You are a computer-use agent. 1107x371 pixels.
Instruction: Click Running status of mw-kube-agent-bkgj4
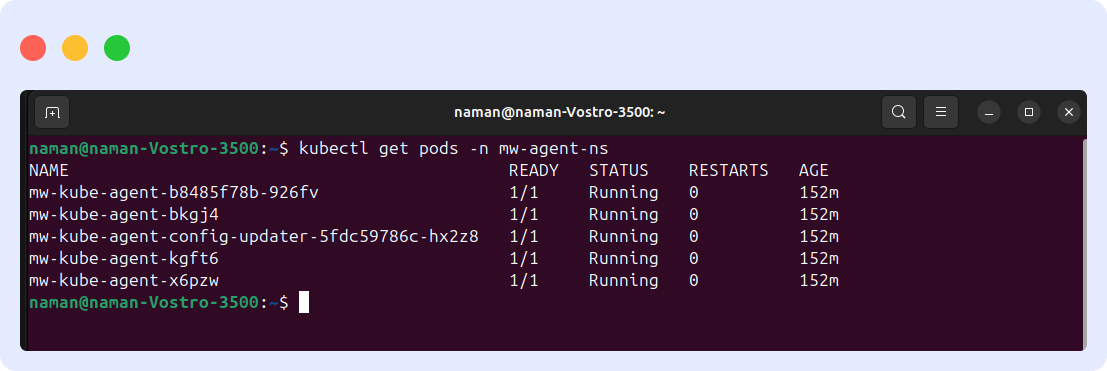623,214
